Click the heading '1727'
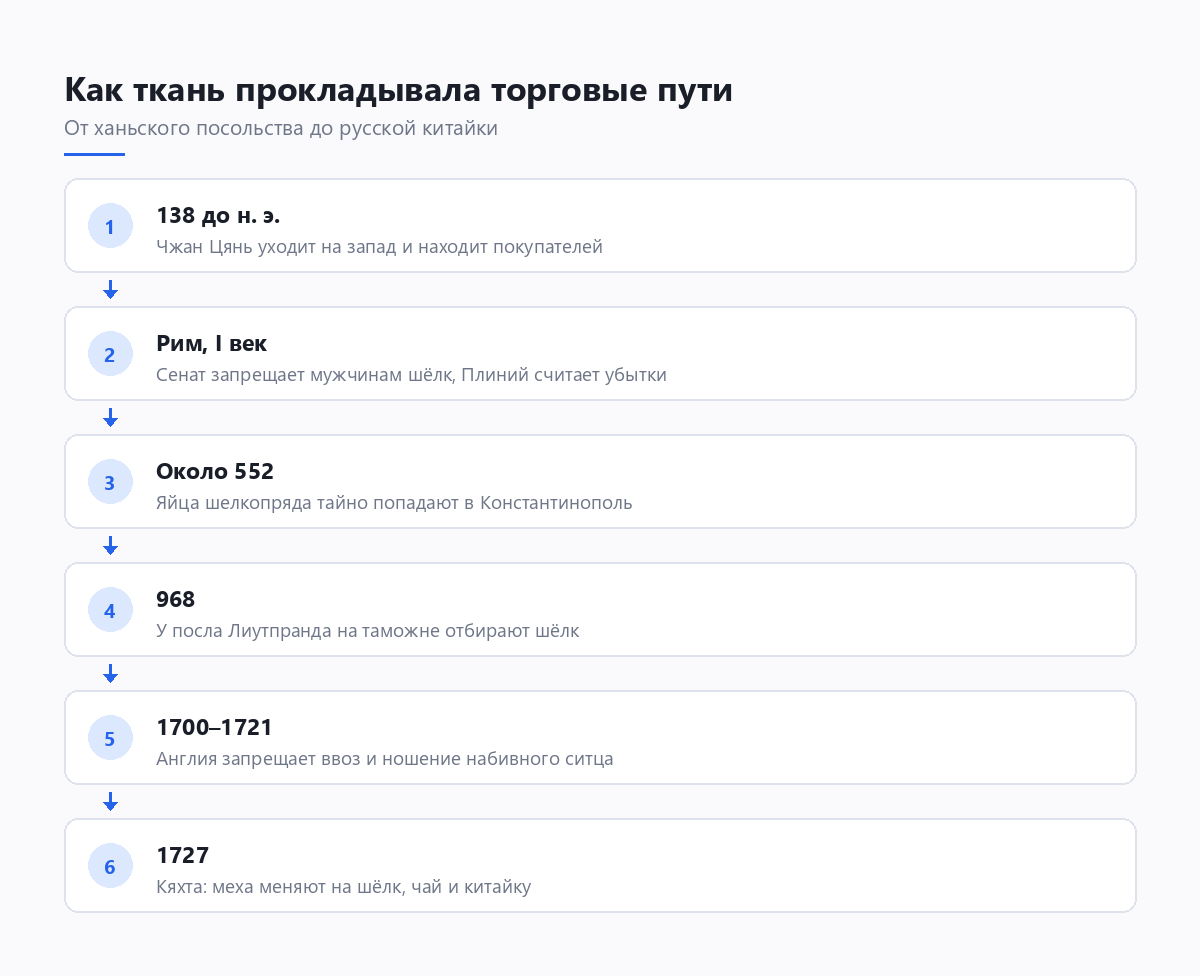The width and height of the screenshot is (1200, 976). (x=183, y=856)
